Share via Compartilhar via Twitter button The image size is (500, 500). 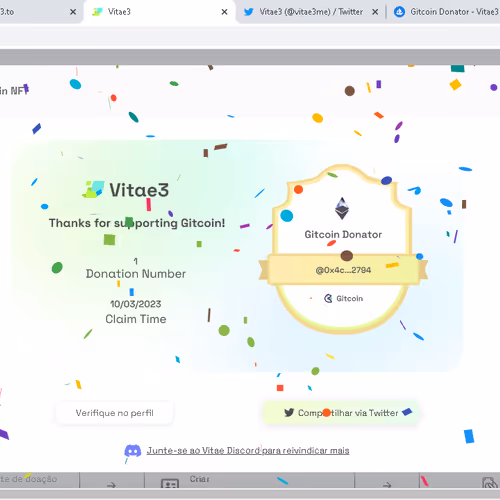point(341,413)
